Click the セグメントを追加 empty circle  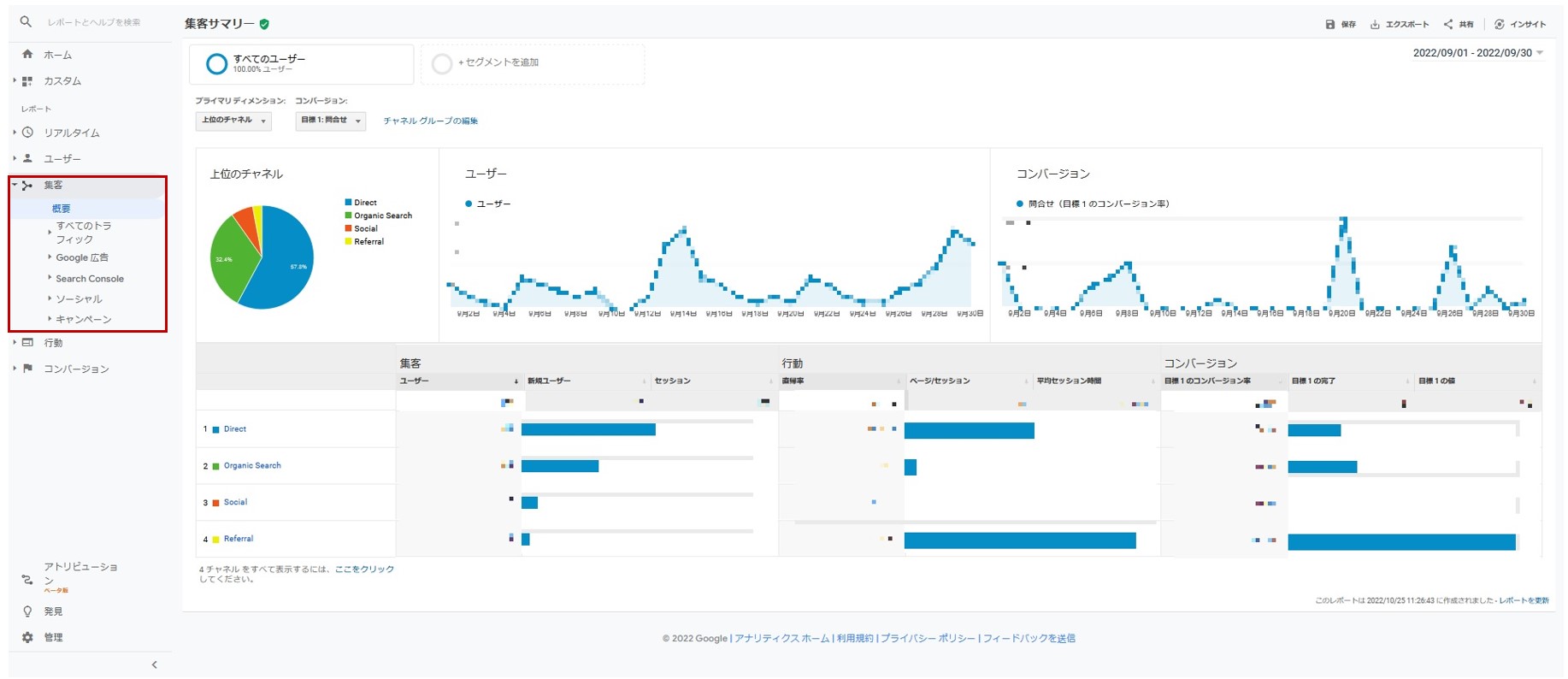click(x=442, y=63)
